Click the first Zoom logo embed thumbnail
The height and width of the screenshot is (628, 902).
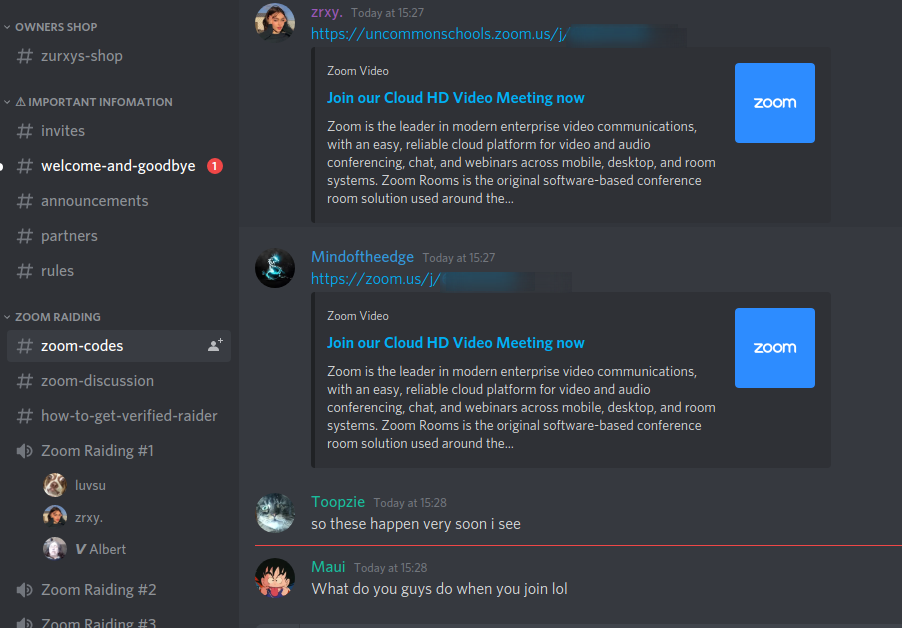tap(774, 103)
